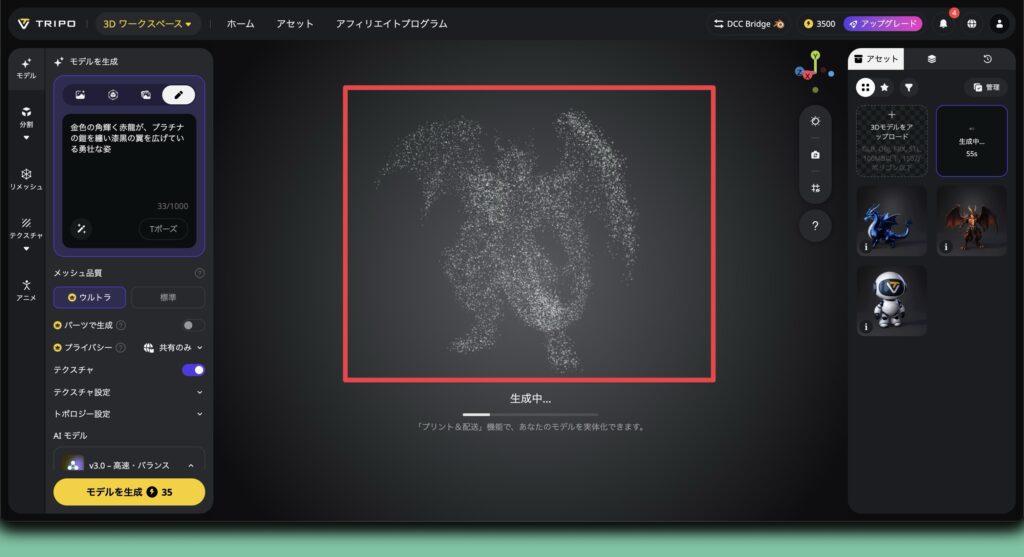Click the アップグレード upgrade button
This screenshot has height=557, width=1024.
pos(882,23)
